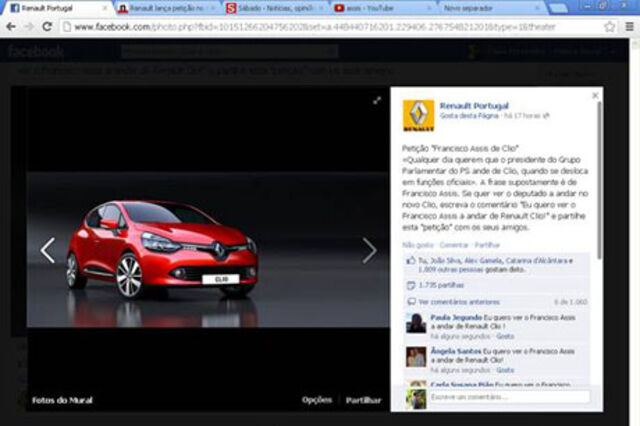Open the 1.735 partilhas shares link
The image size is (640, 426).
(x=441, y=285)
